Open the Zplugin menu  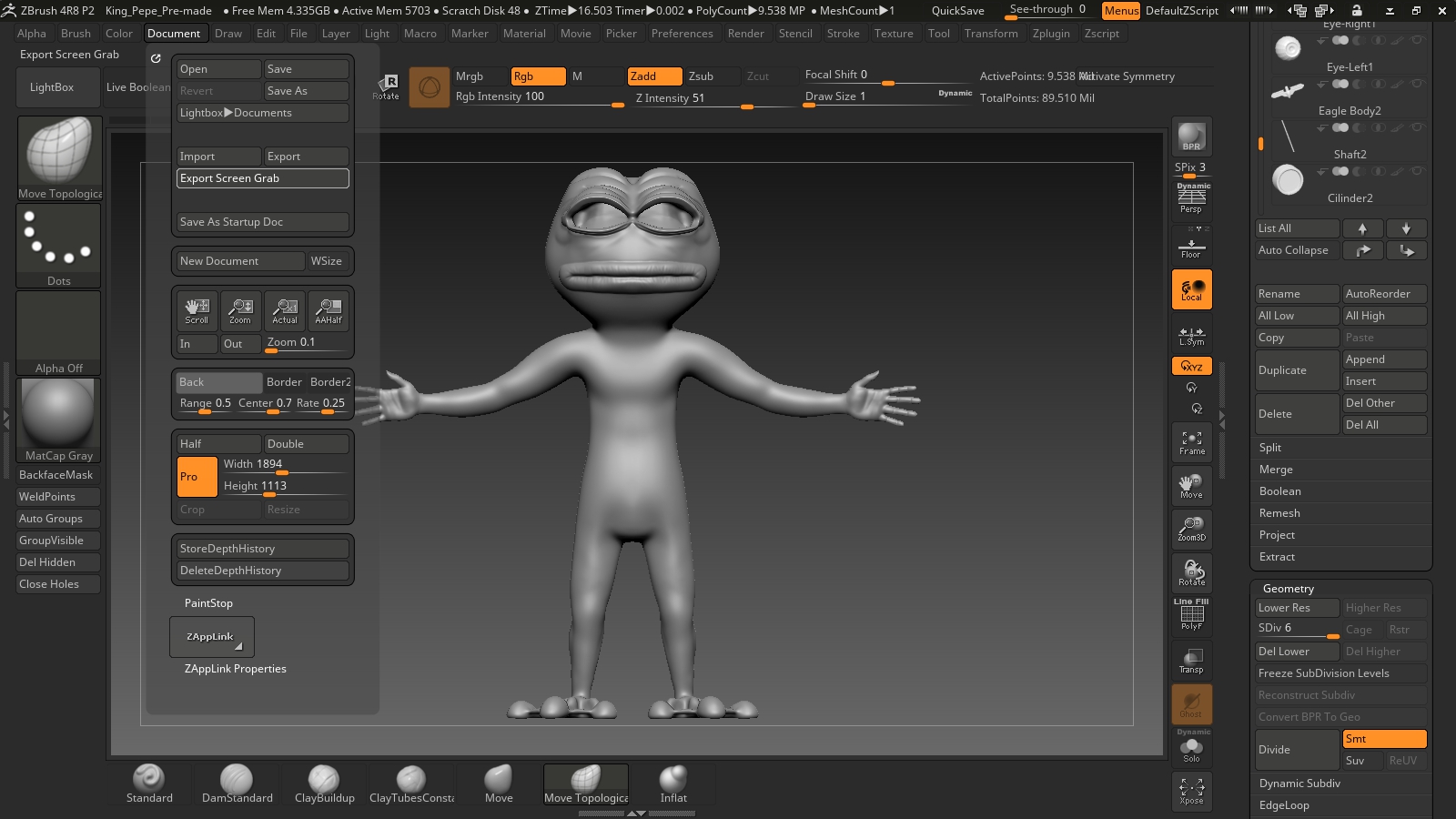tap(1051, 34)
